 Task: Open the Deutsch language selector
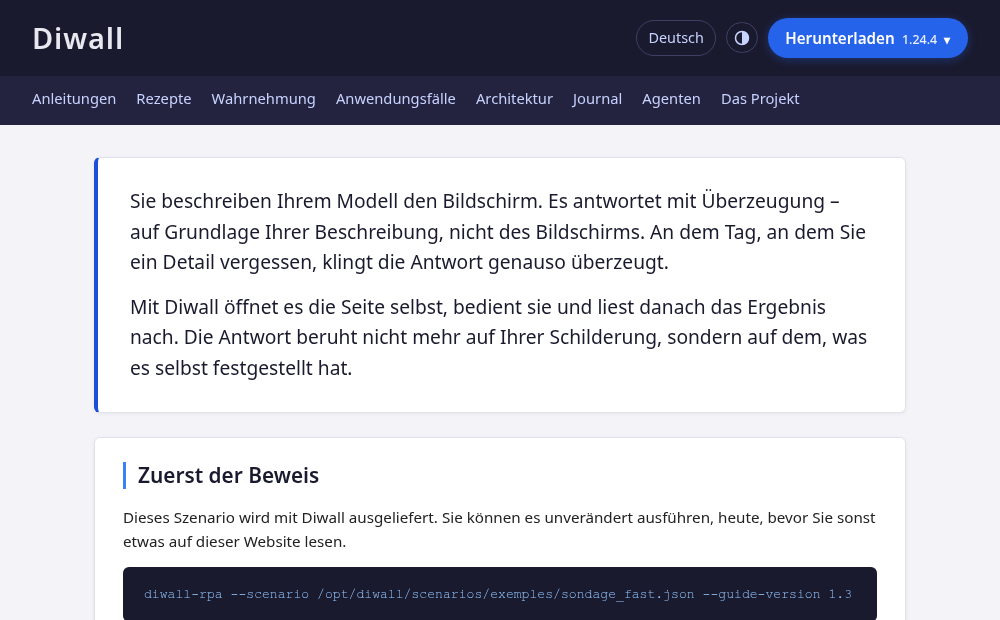coord(675,38)
